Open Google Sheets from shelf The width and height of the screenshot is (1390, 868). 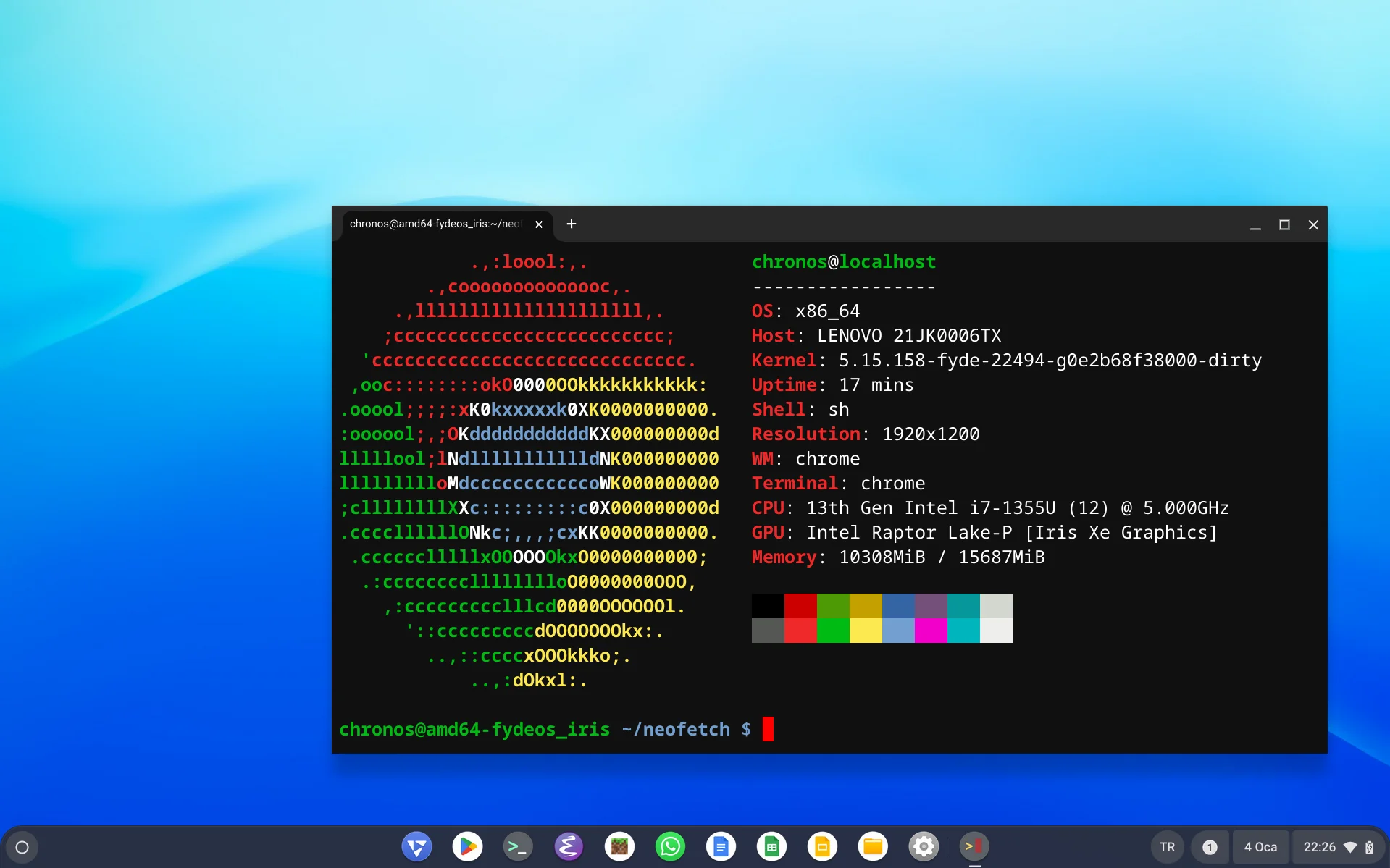771,846
